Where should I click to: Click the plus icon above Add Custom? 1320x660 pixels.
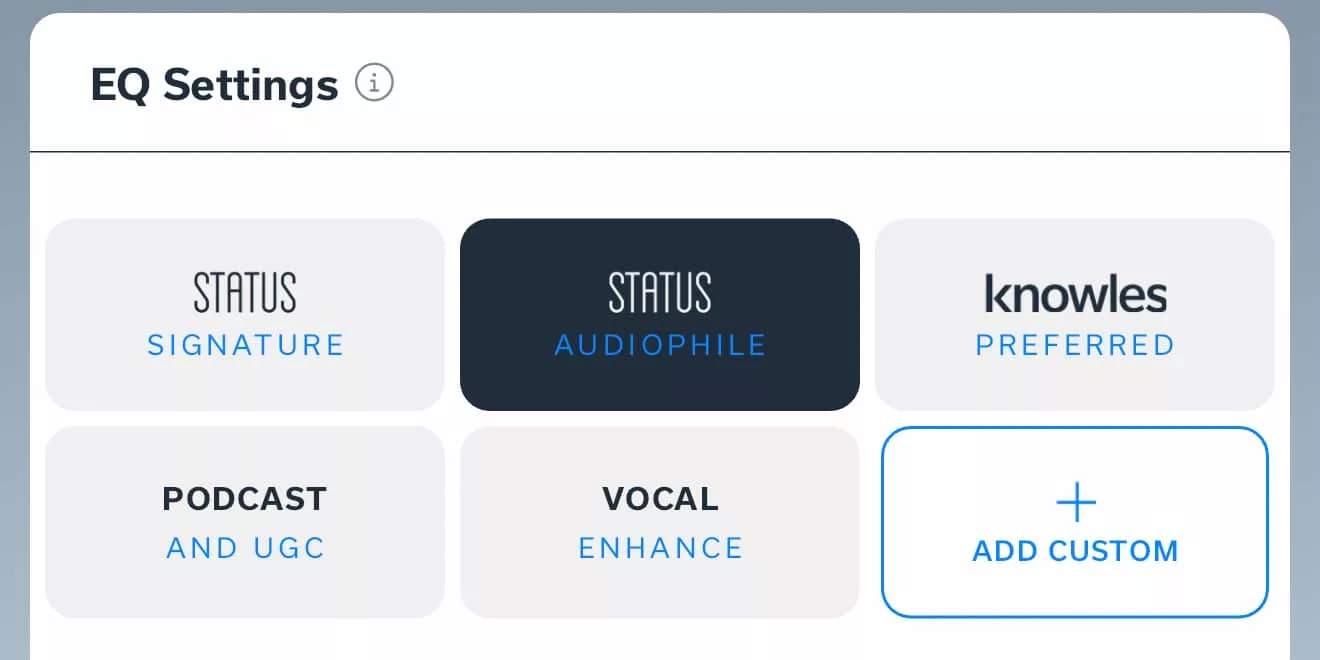[1076, 502]
